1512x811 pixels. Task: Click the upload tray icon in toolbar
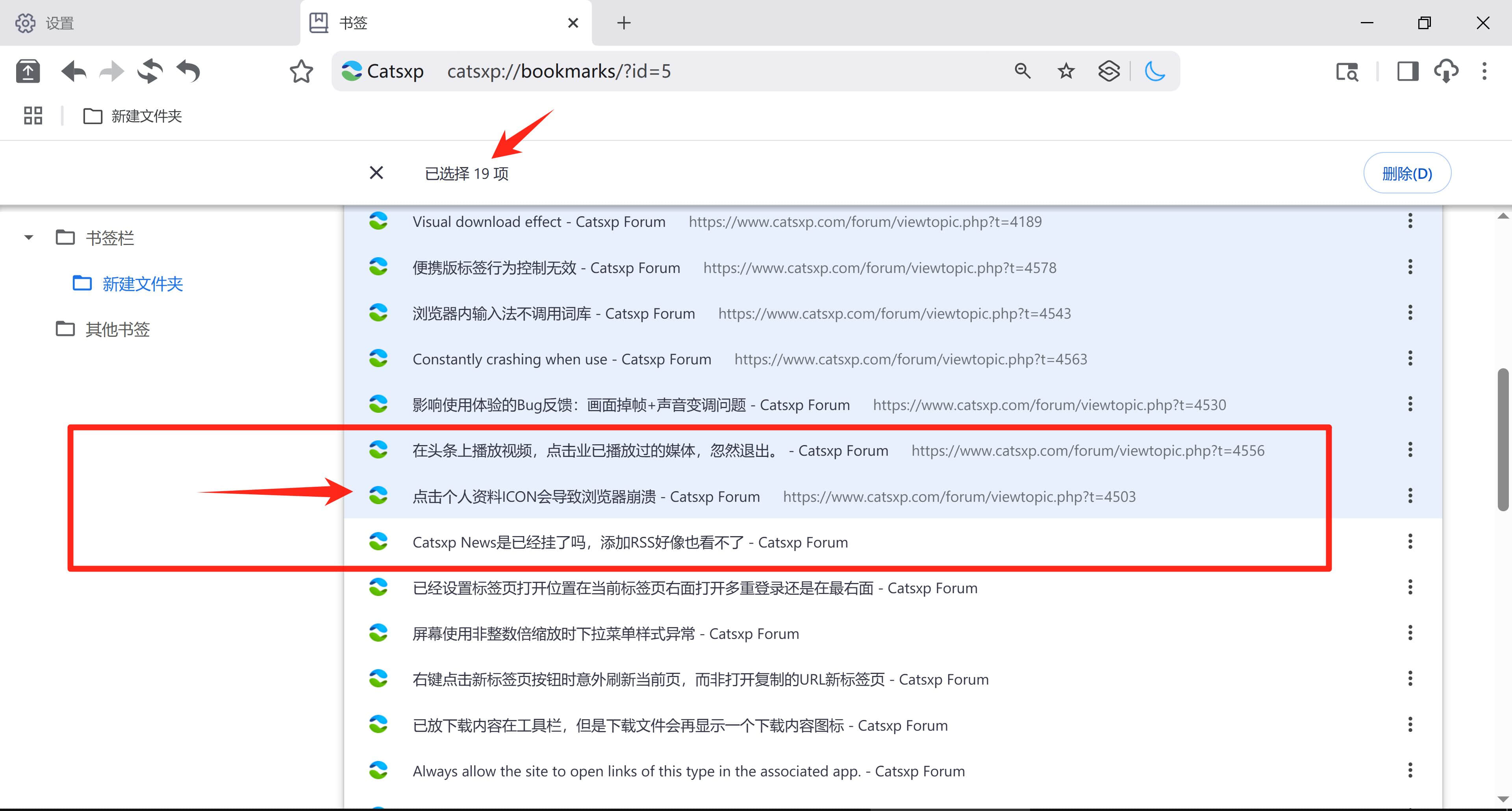pyautogui.click(x=28, y=72)
